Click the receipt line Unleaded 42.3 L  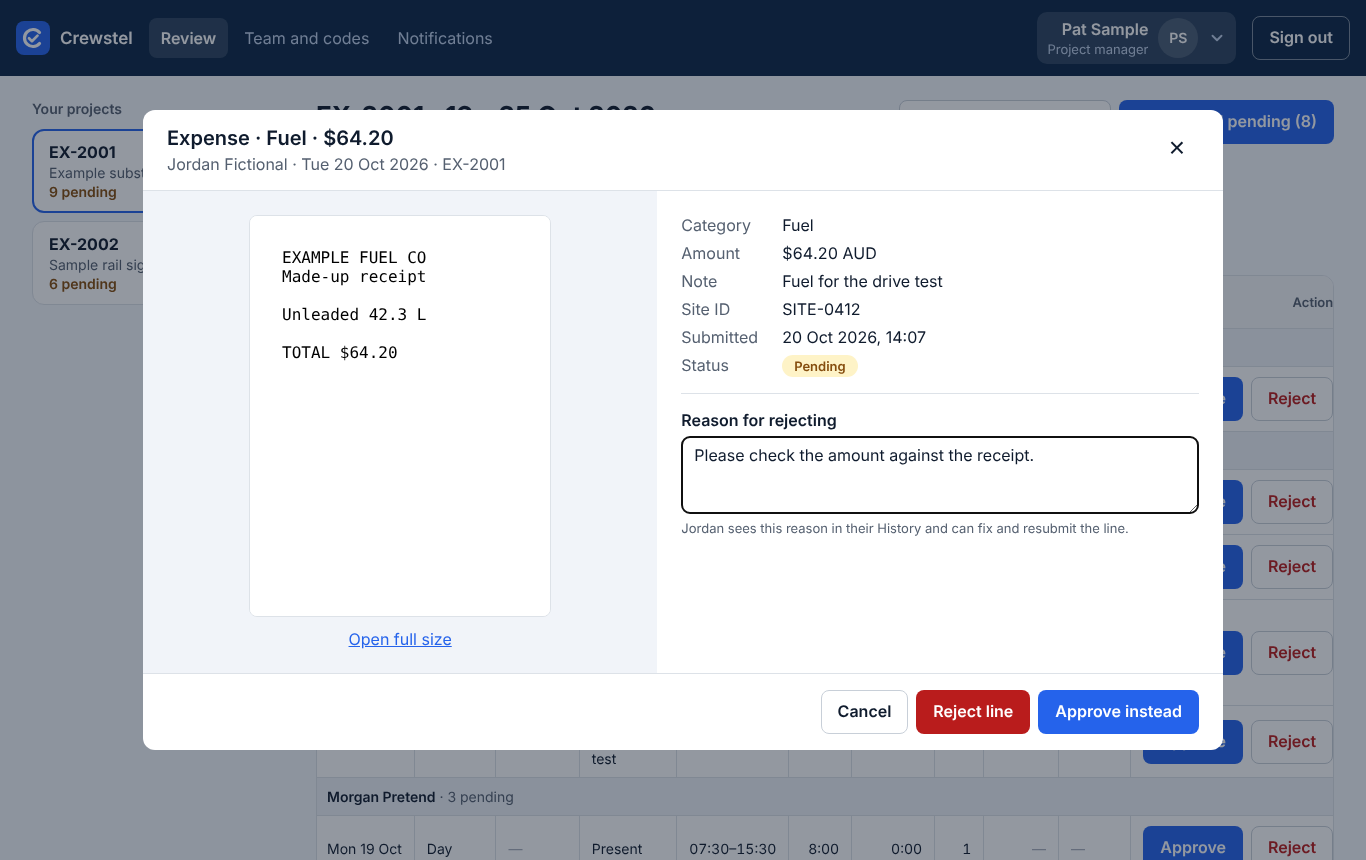click(x=354, y=315)
